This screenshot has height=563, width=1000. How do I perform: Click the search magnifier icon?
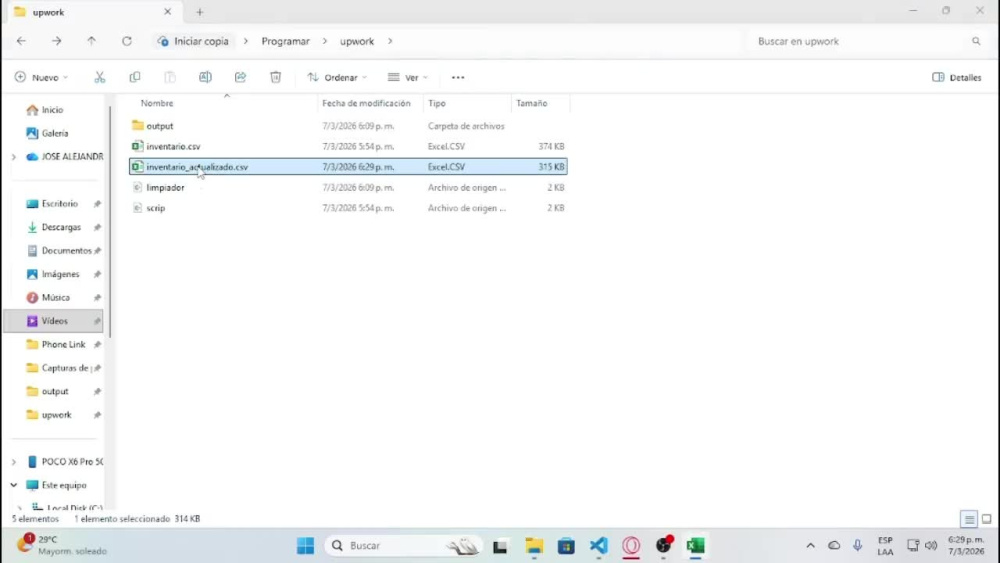(976, 41)
